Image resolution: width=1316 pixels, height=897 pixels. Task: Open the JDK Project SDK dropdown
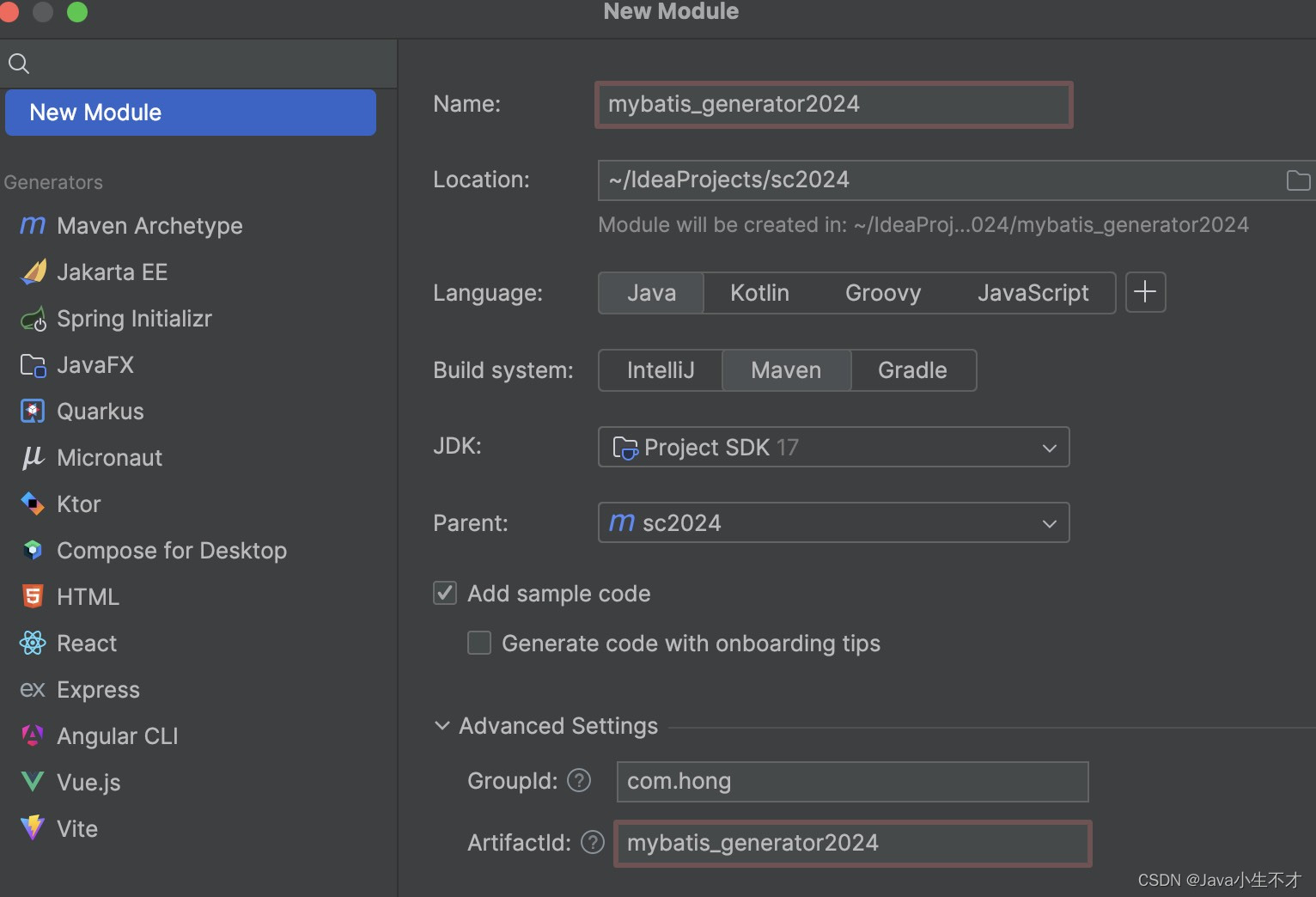click(x=833, y=447)
